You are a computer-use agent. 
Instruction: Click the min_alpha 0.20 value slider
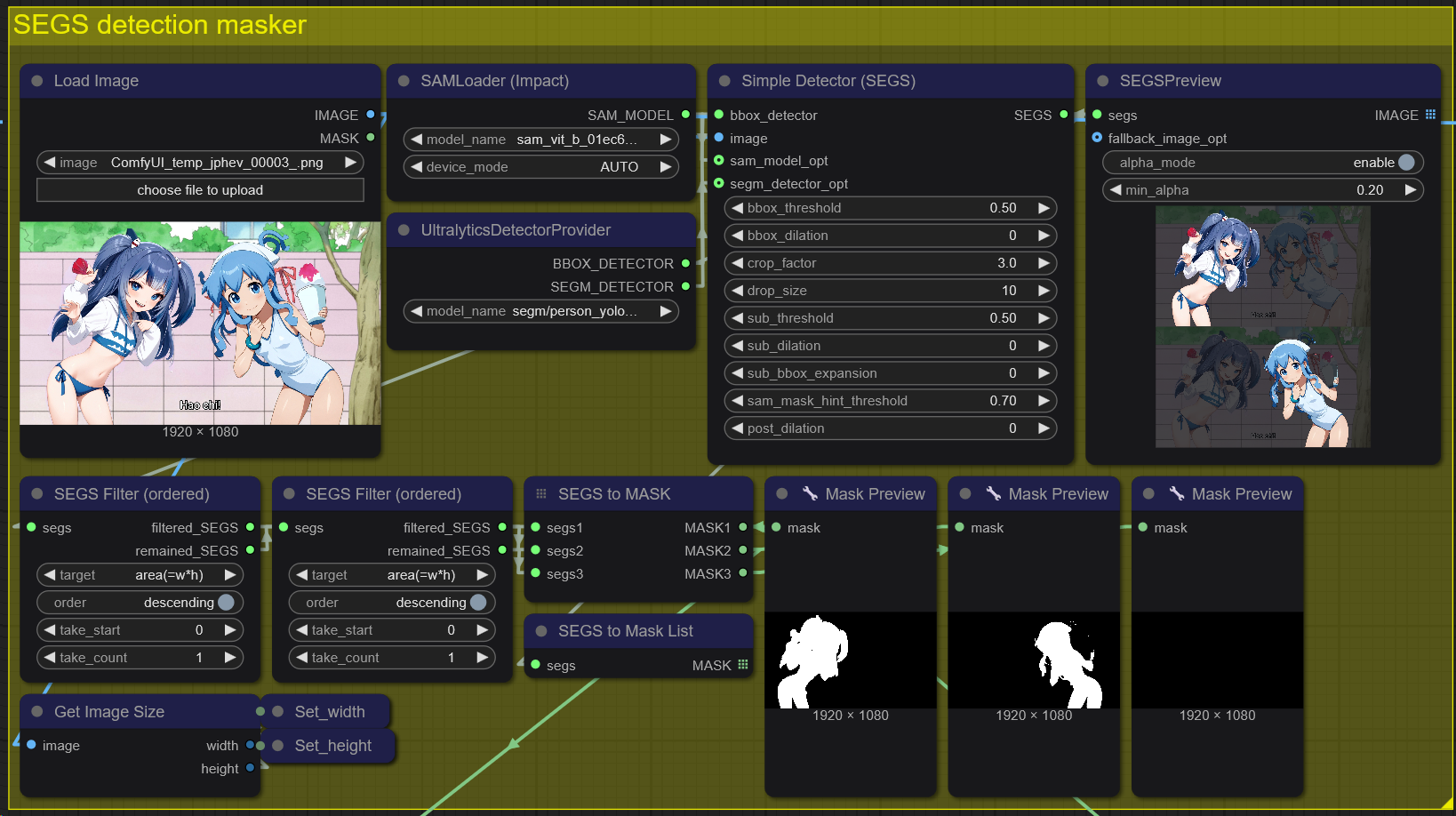1262,190
